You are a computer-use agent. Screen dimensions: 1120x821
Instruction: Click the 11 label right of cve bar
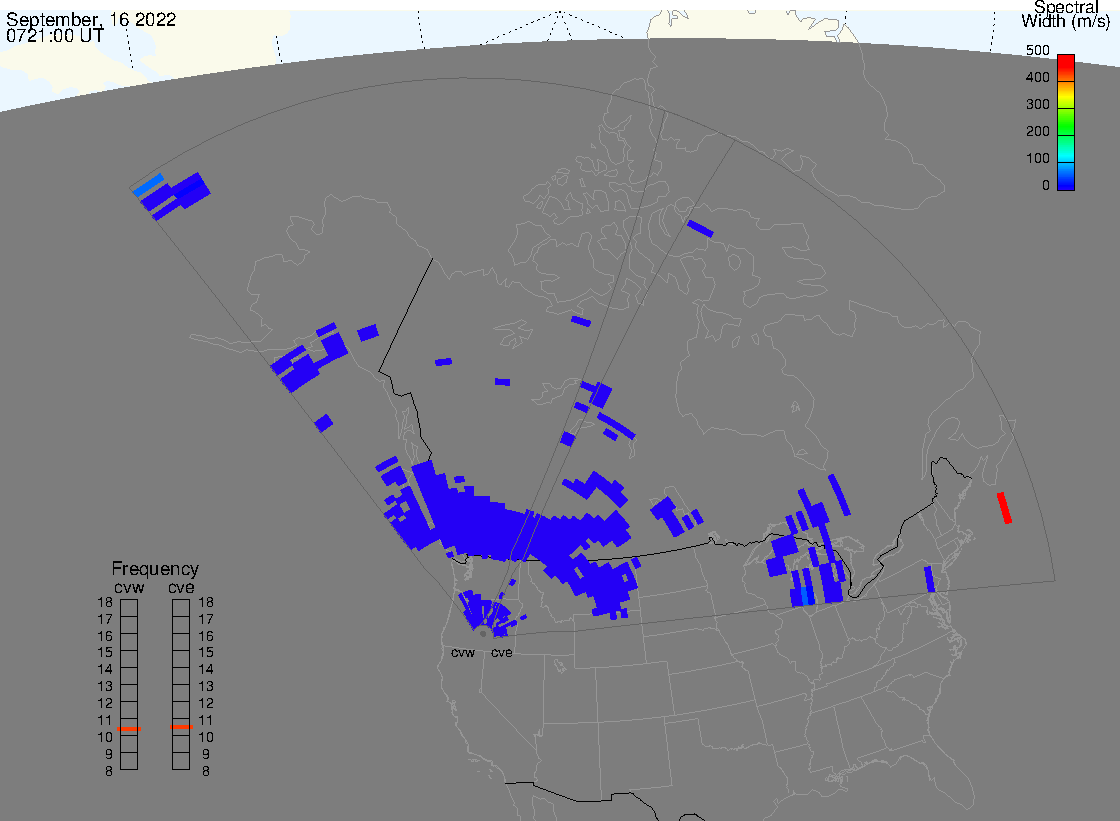[x=206, y=720]
